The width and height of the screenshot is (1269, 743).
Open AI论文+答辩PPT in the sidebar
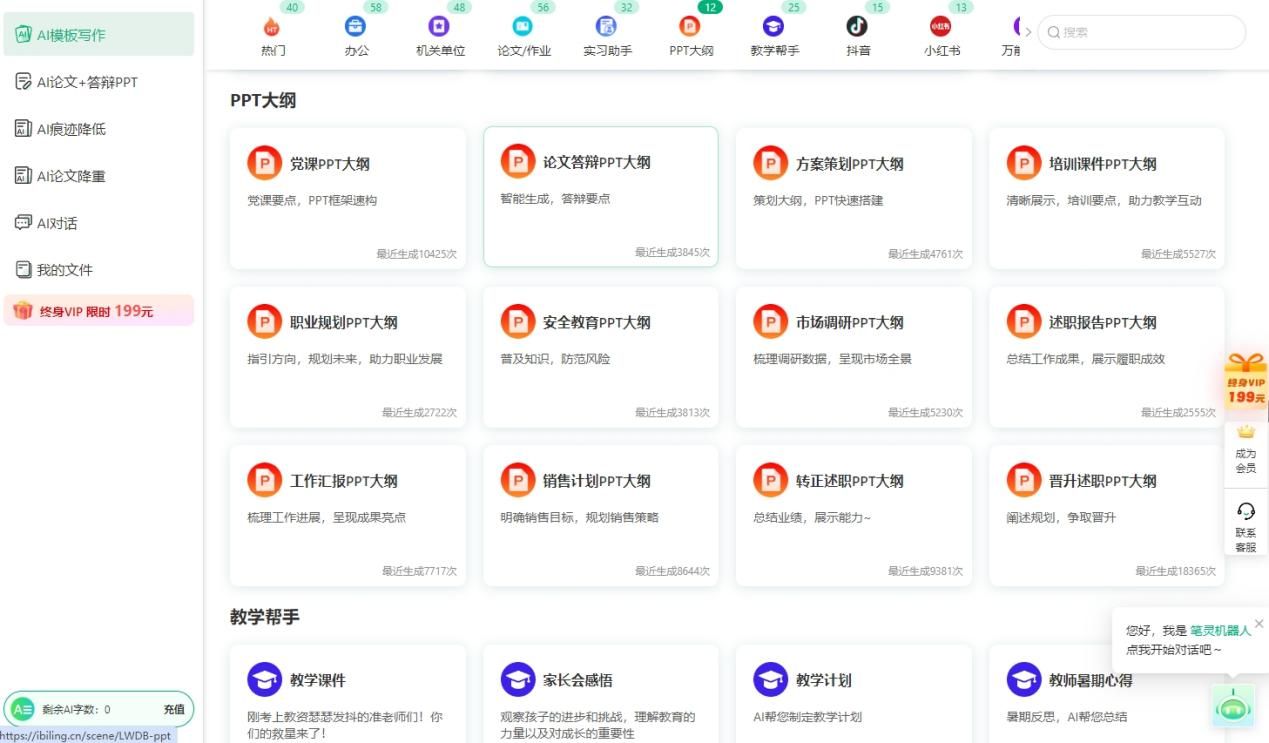coord(98,82)
